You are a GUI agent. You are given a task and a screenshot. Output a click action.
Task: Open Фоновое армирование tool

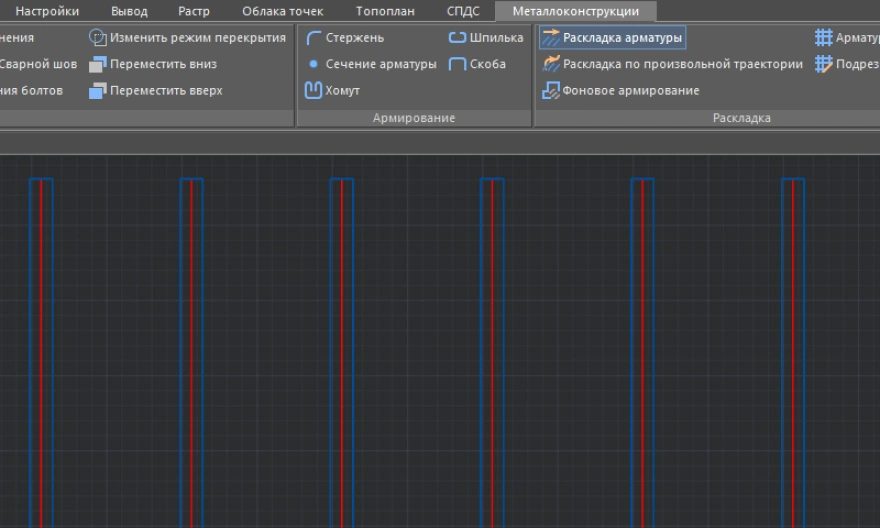pyautogui.click(x=620, y=91)
